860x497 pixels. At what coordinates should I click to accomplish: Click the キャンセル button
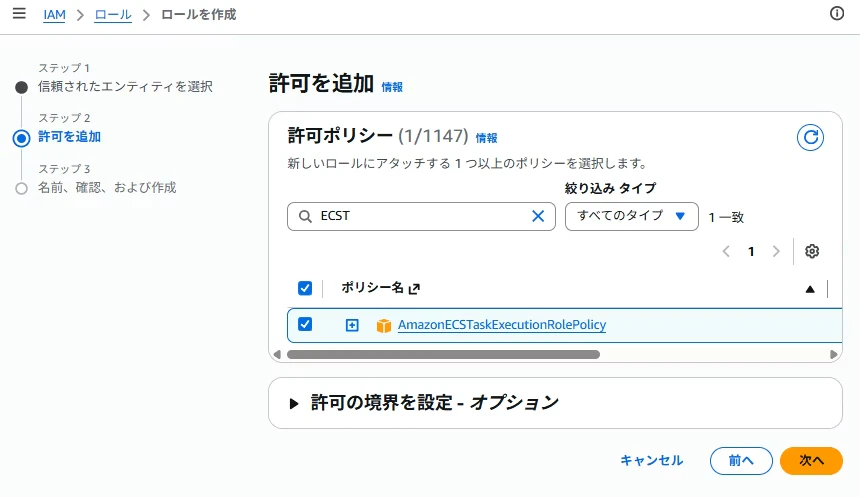(x=652, y=460)
